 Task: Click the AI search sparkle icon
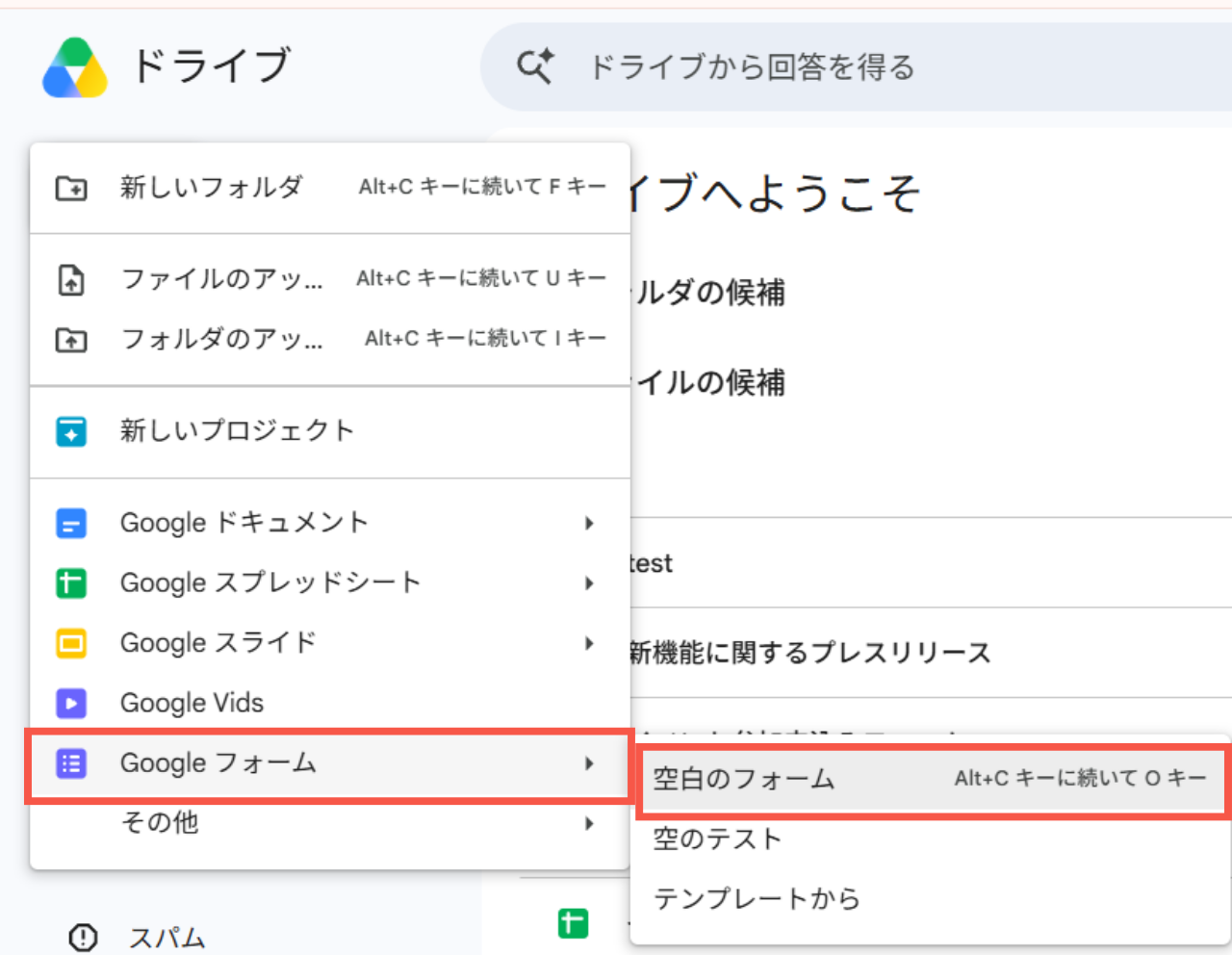click(535, 66)
